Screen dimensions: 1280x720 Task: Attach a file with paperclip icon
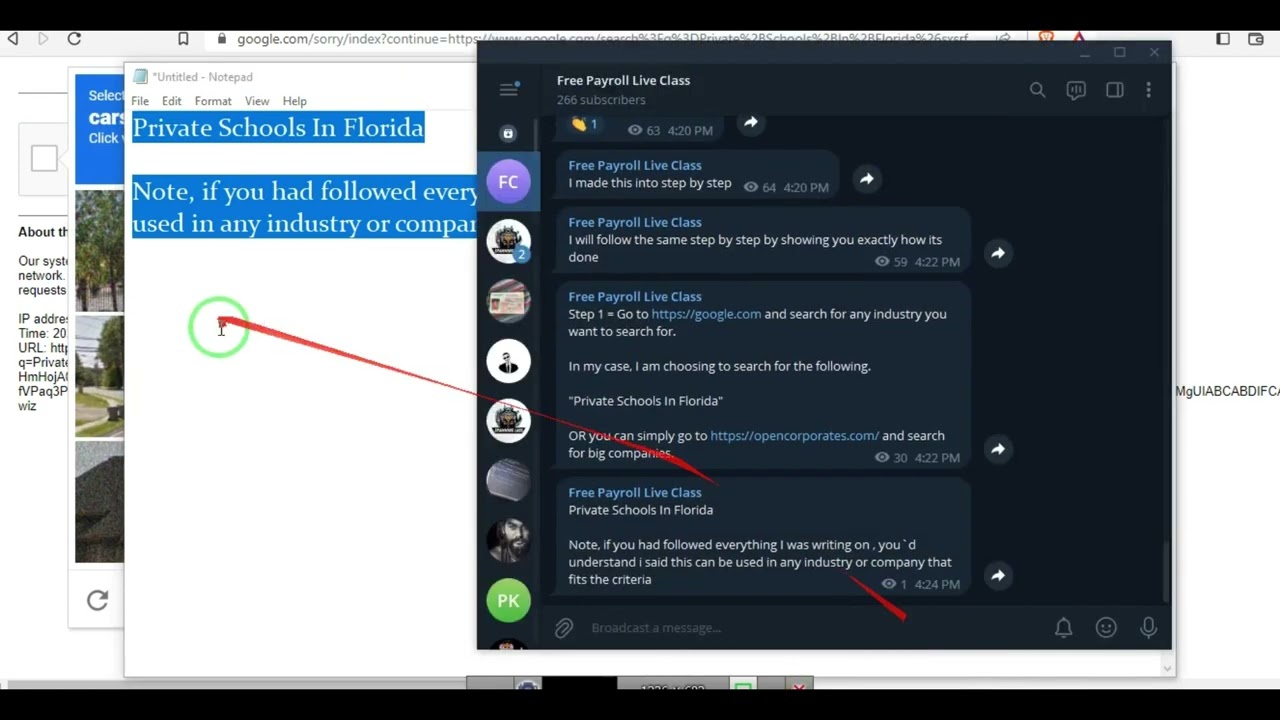tap(564, 628)
